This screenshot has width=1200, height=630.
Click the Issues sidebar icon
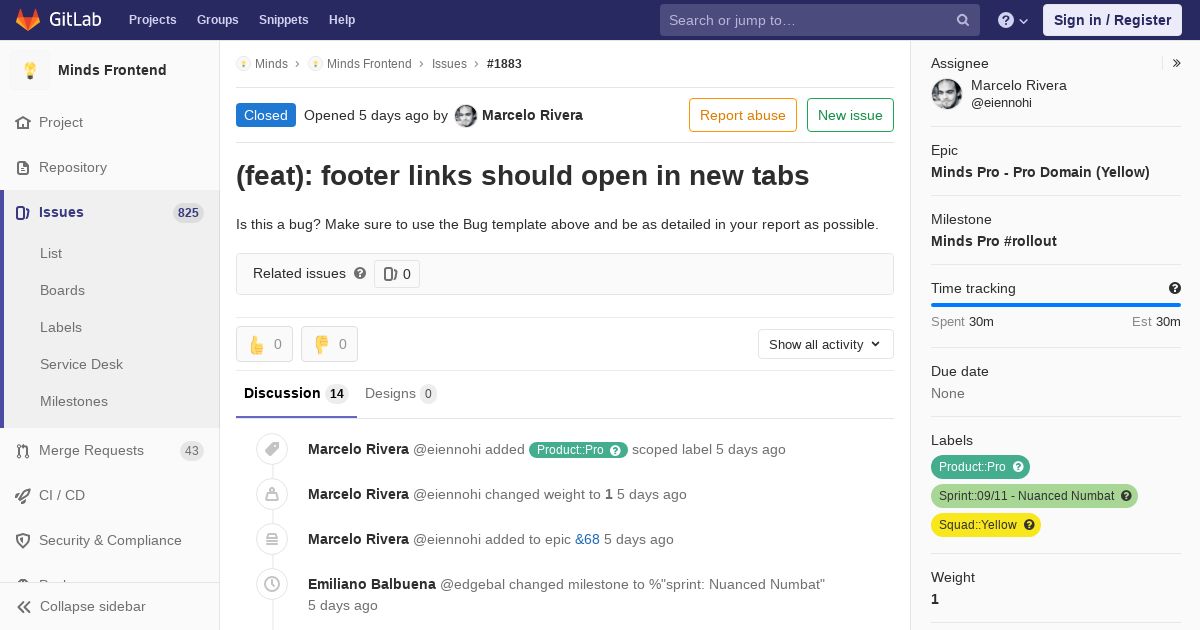pos(23,213)
